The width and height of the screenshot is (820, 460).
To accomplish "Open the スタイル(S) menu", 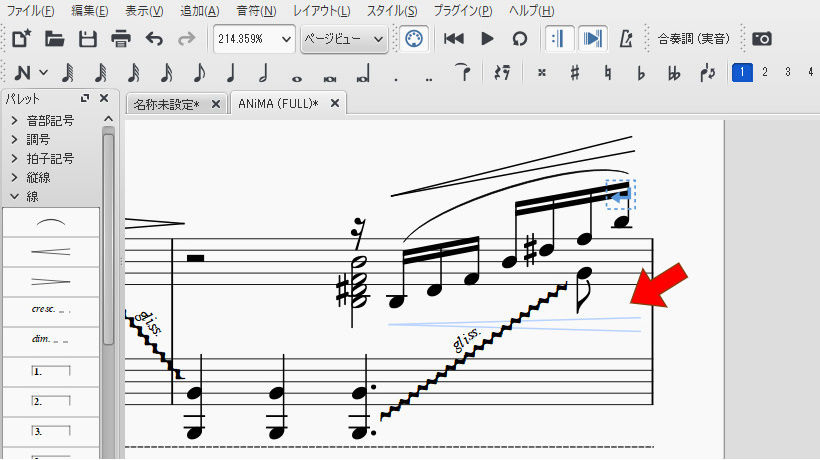I will click(392, 10).
